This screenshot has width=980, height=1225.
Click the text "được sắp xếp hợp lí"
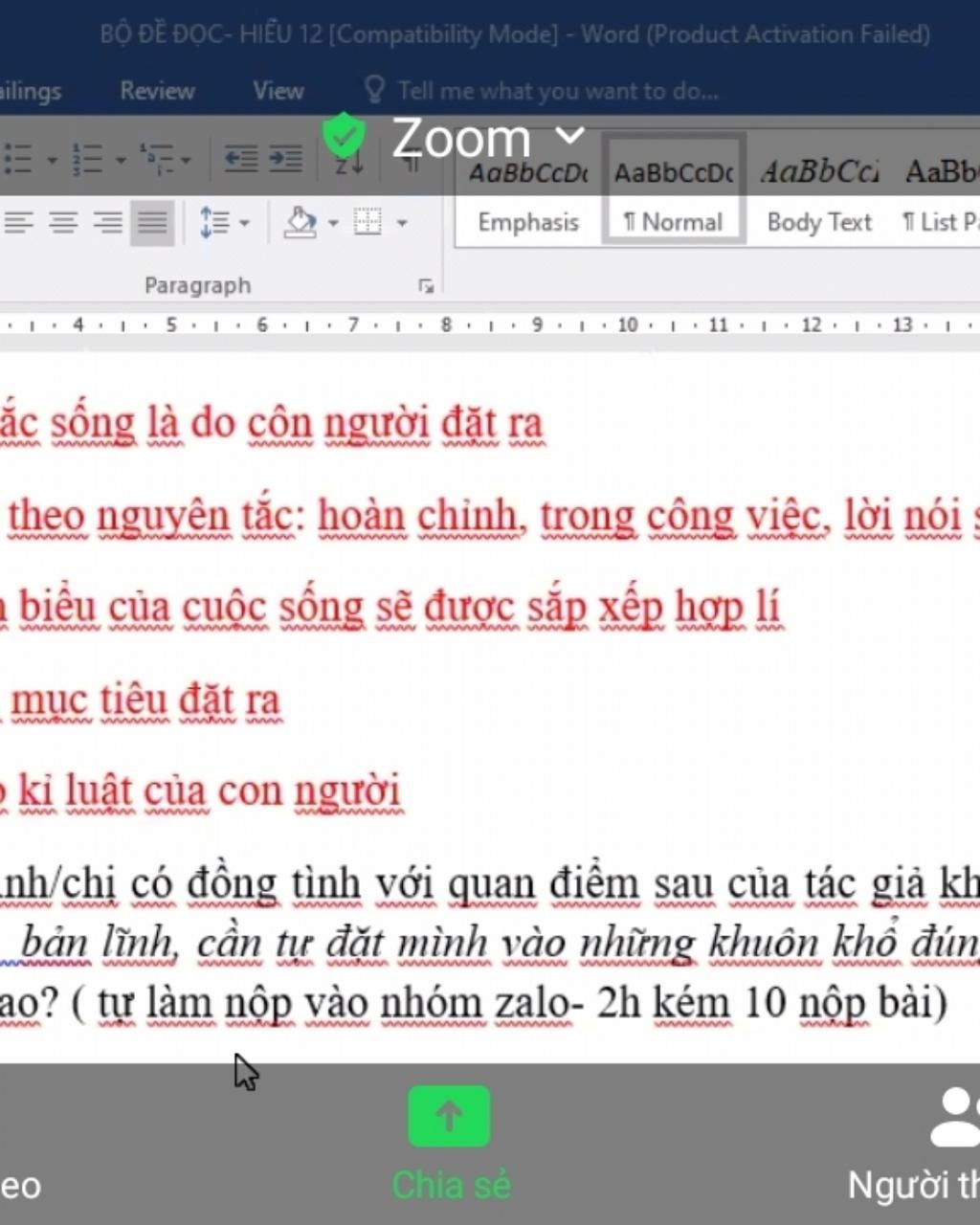(x=603, y=607)
